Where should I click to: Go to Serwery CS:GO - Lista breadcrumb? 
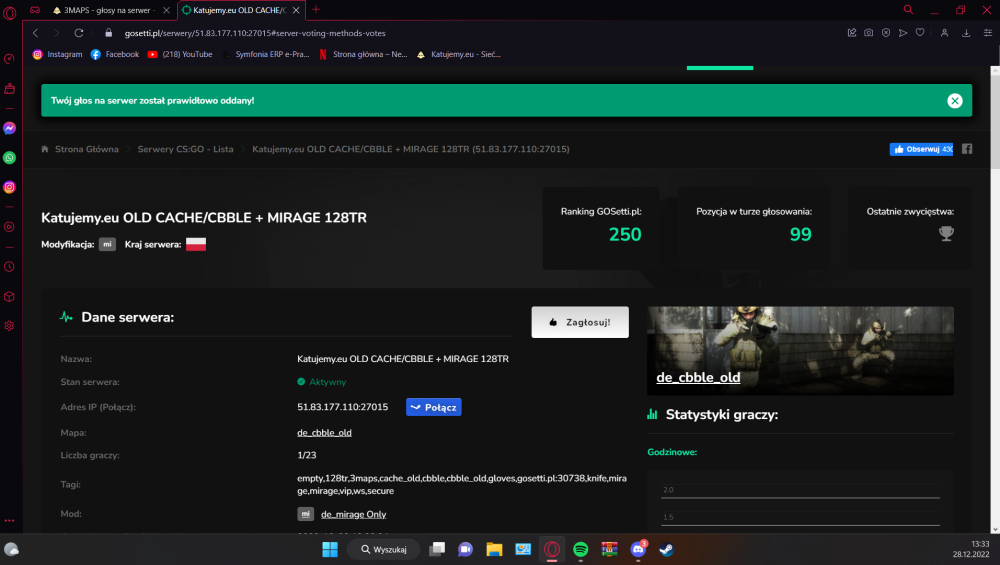point(186,149)
